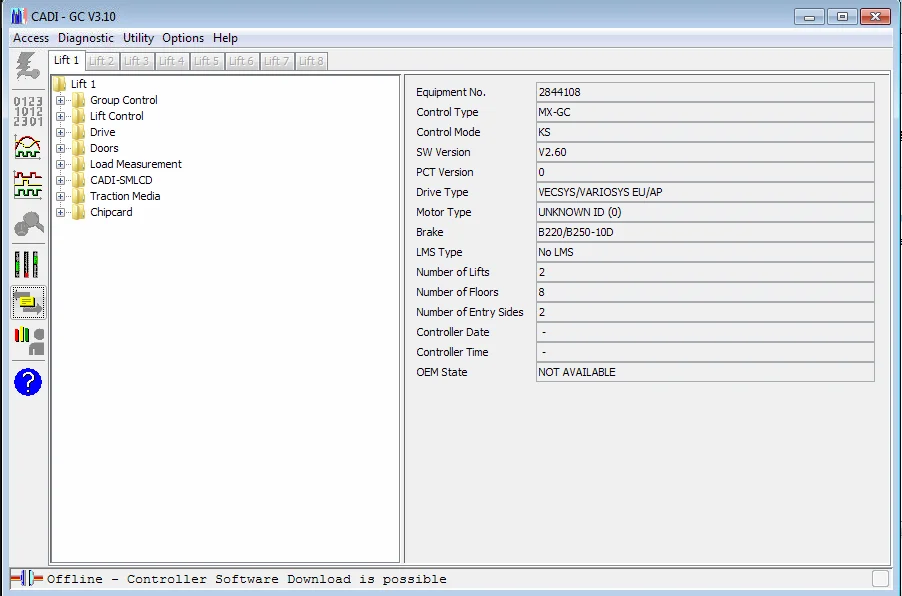Expand the Doors tree node
Viewport: 902px width, 596px height.
60,148
